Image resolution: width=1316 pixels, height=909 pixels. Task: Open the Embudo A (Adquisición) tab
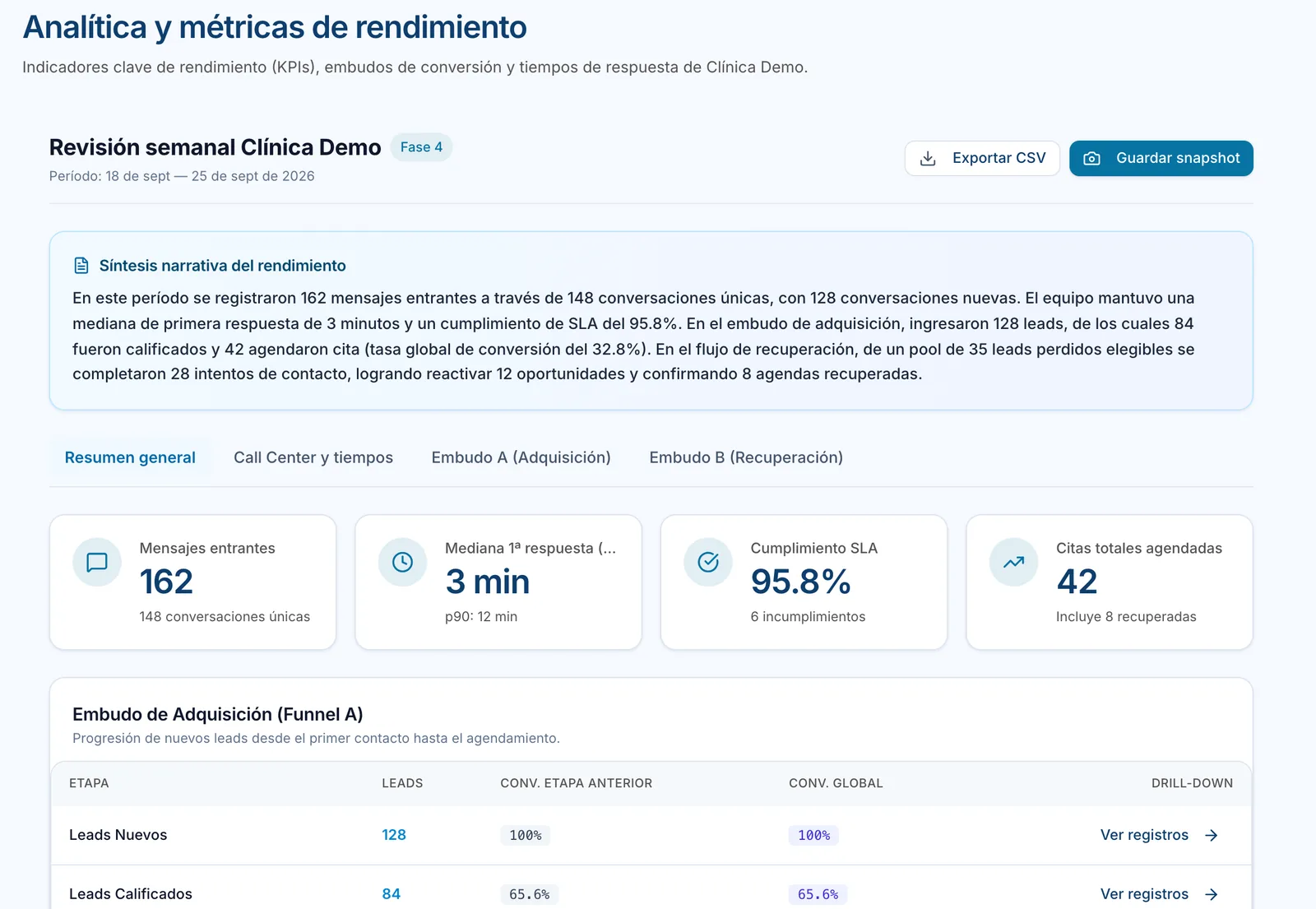pos(521,457)
